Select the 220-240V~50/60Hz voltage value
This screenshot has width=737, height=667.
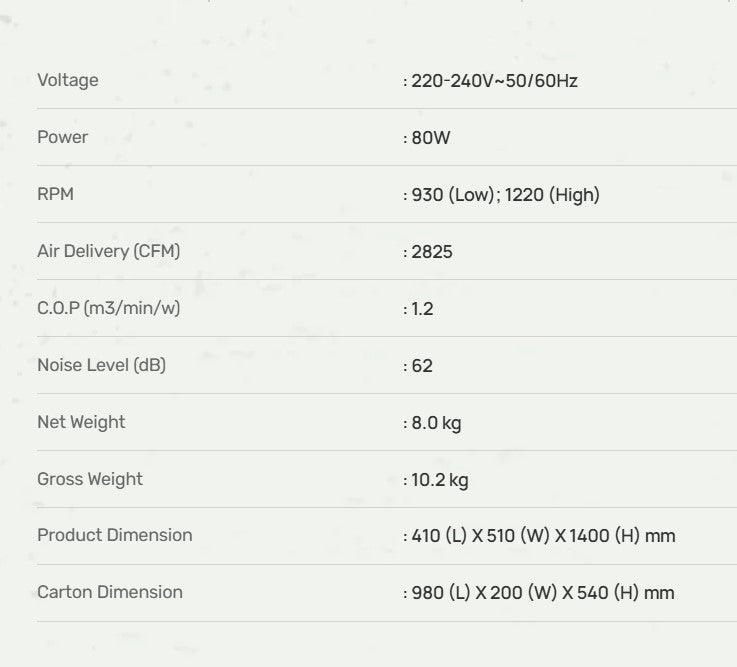(x=494, y=80)
